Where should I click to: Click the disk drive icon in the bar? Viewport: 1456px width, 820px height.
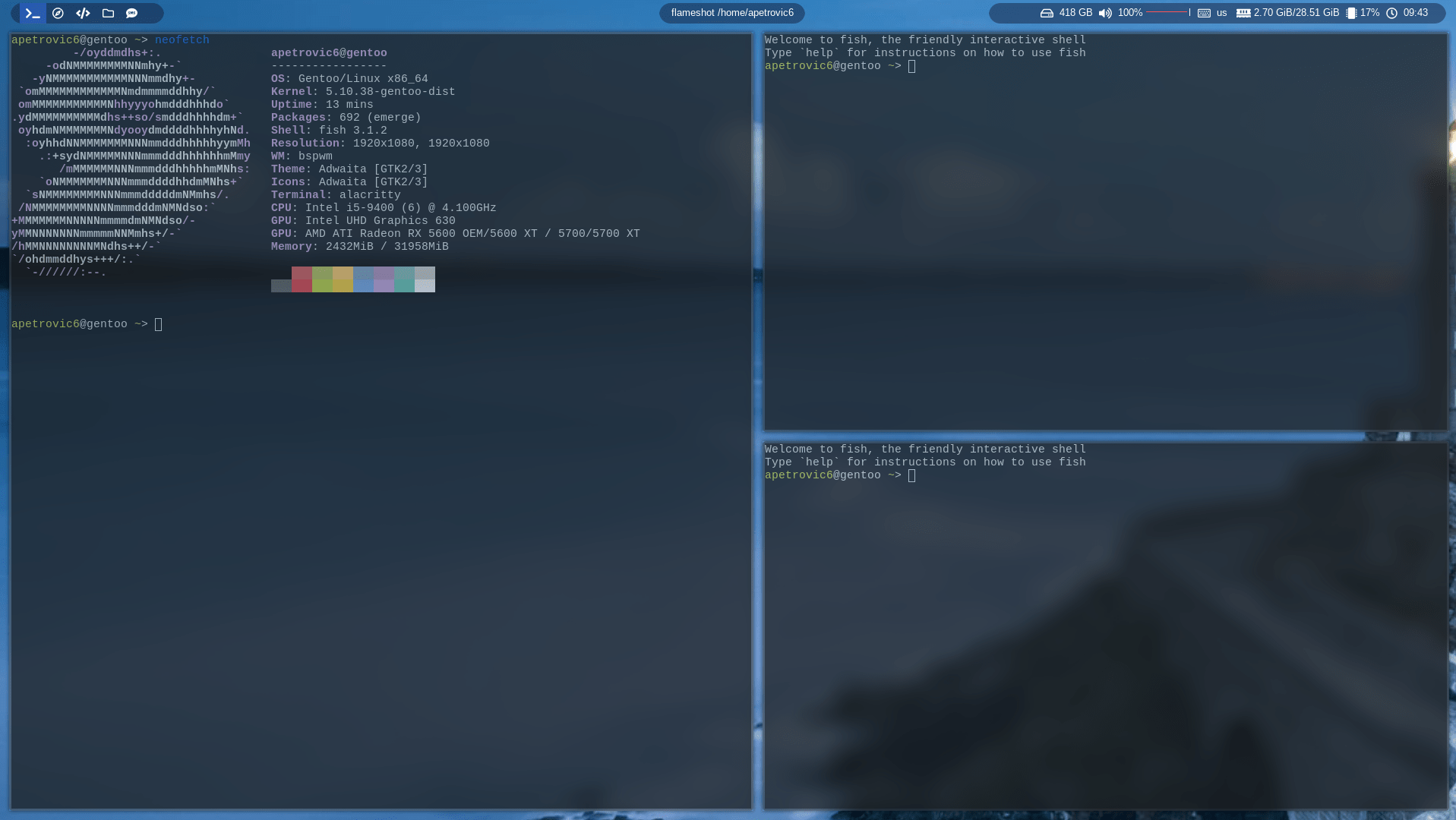point(1047,13)
